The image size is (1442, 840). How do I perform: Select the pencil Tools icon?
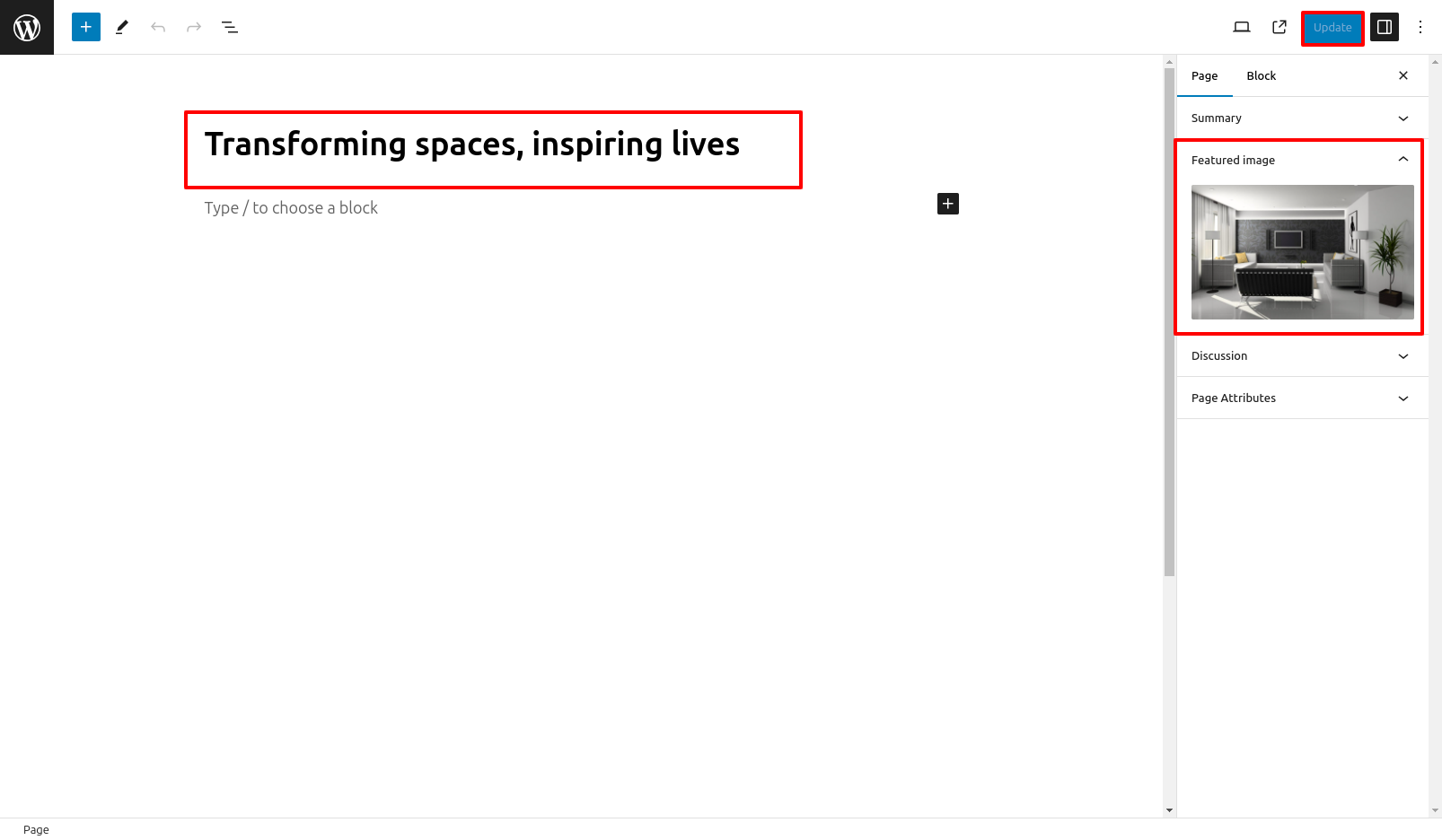pos(122,27)
